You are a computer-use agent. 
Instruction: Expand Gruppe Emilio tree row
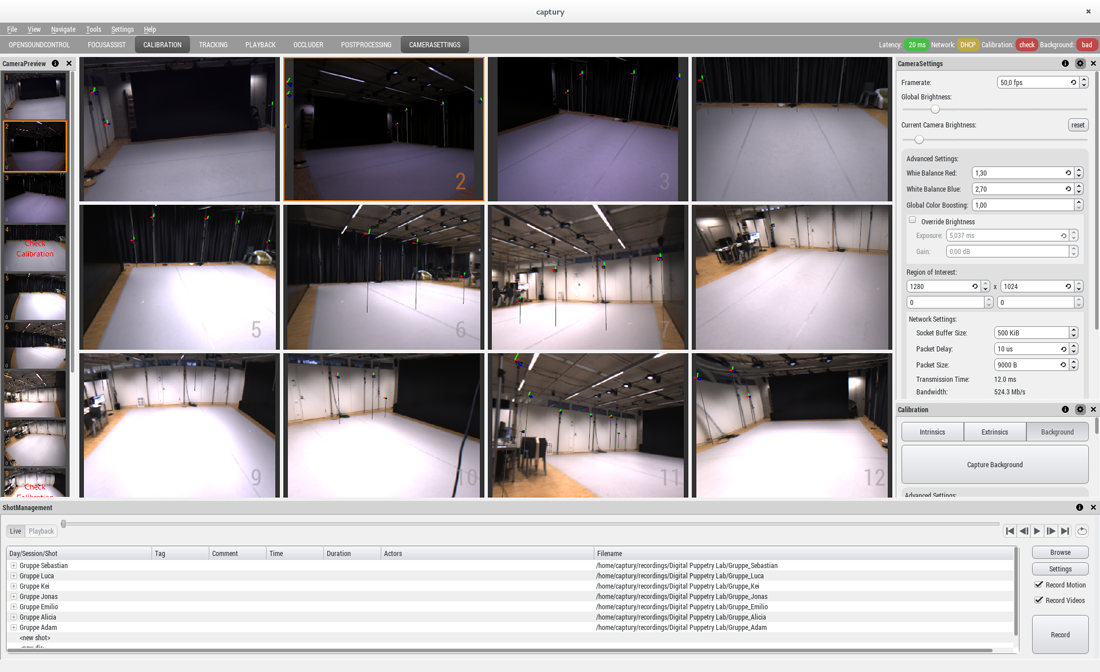(13, 607)
